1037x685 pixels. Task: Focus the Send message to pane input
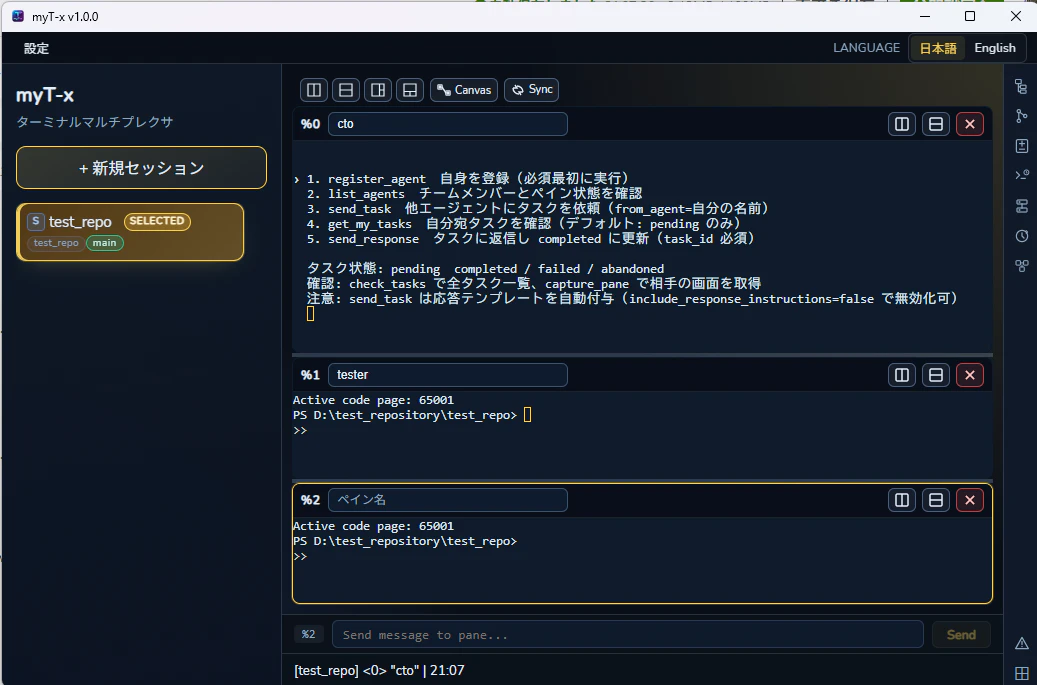[x=628, y=635]
